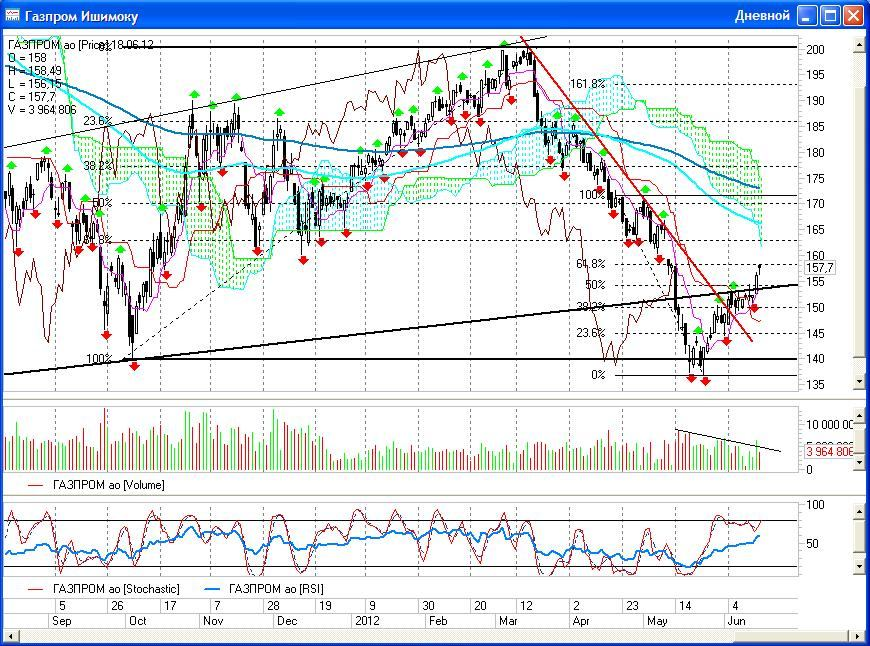Click the 0% Fibonacci level label
Screen dimensions: 870x646
tap(598, 375)
